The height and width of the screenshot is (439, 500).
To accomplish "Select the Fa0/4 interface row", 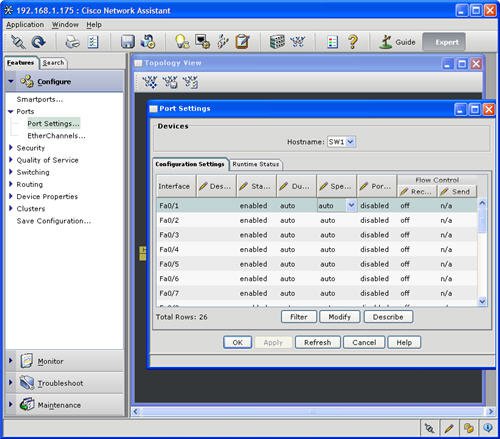I will (x=317, y=249).
